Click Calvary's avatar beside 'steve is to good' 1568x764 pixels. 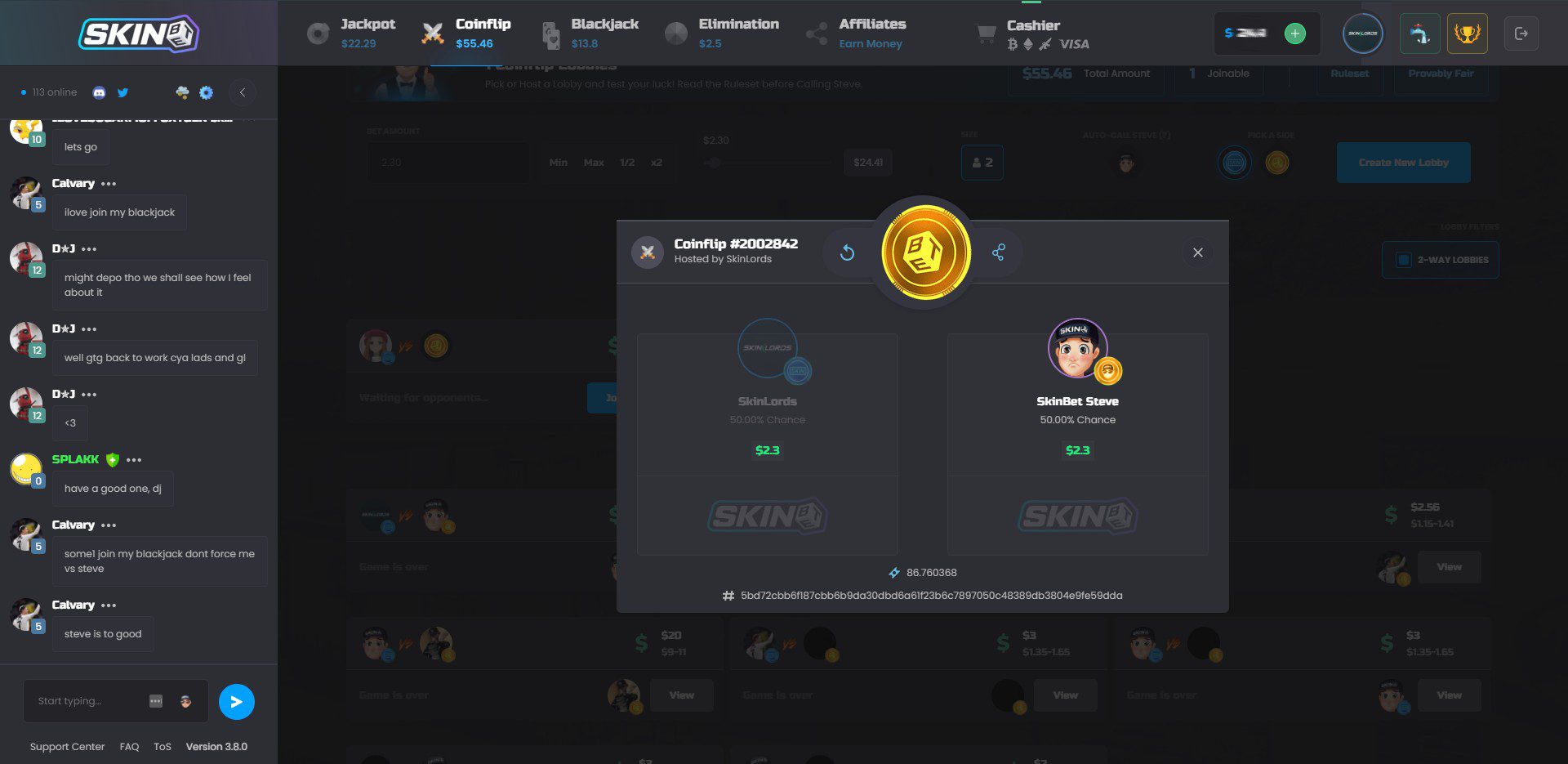(x=25, y=614)
